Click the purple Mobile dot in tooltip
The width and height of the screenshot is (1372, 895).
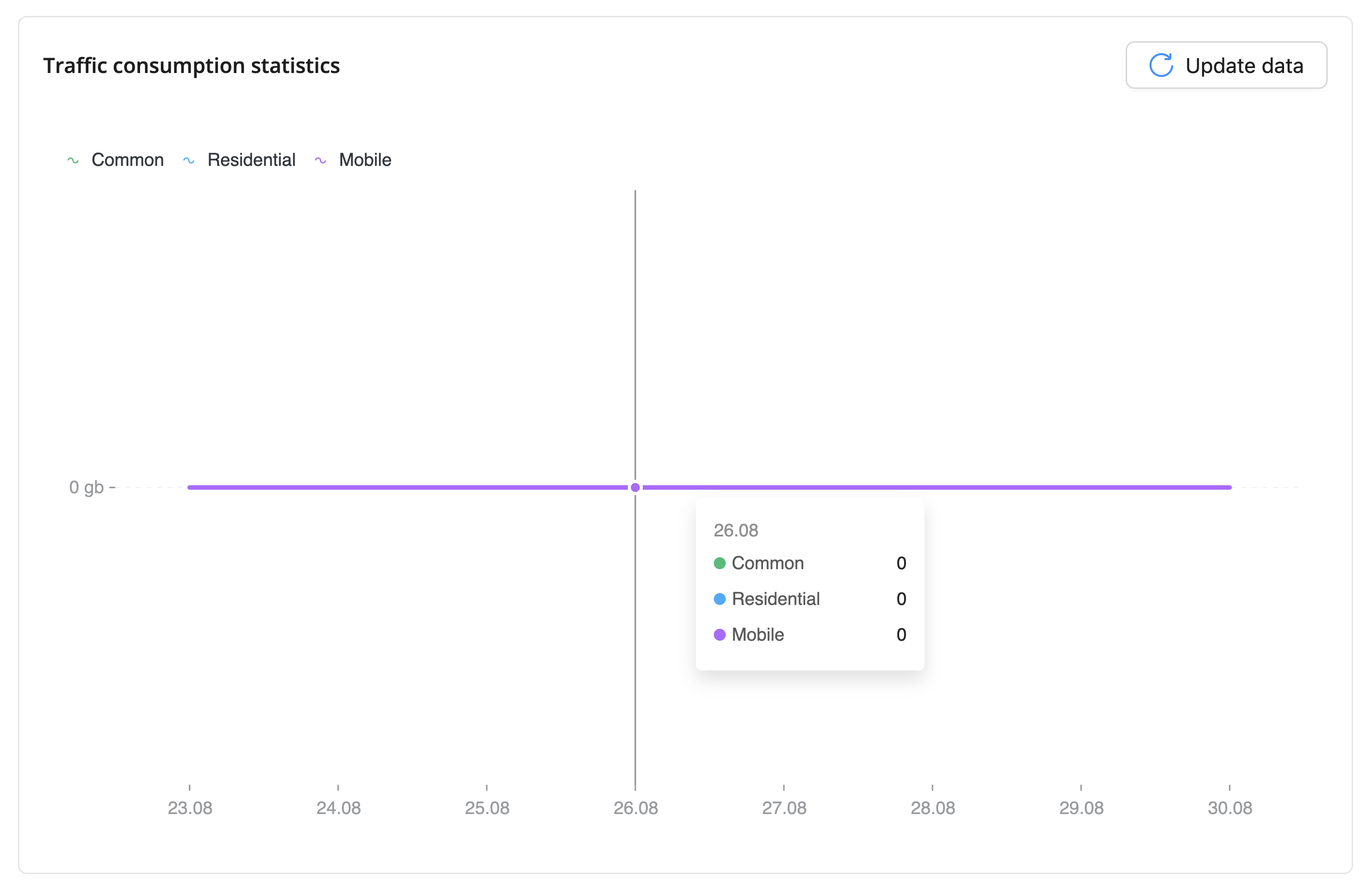point(719,635)
